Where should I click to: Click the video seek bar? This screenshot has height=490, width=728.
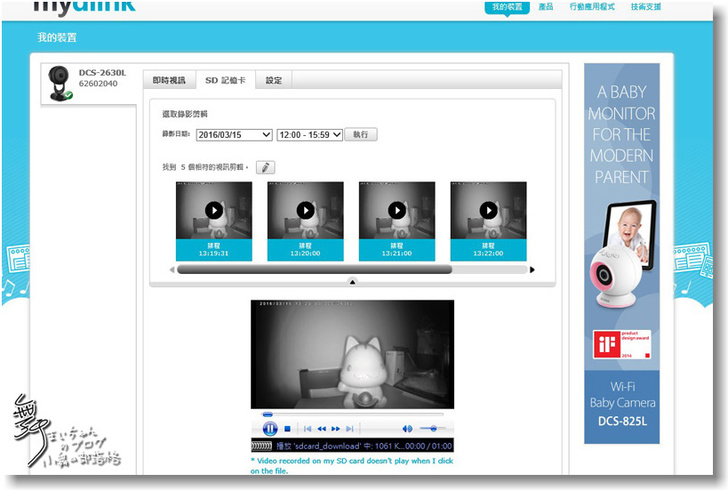[x=352, y=414]
